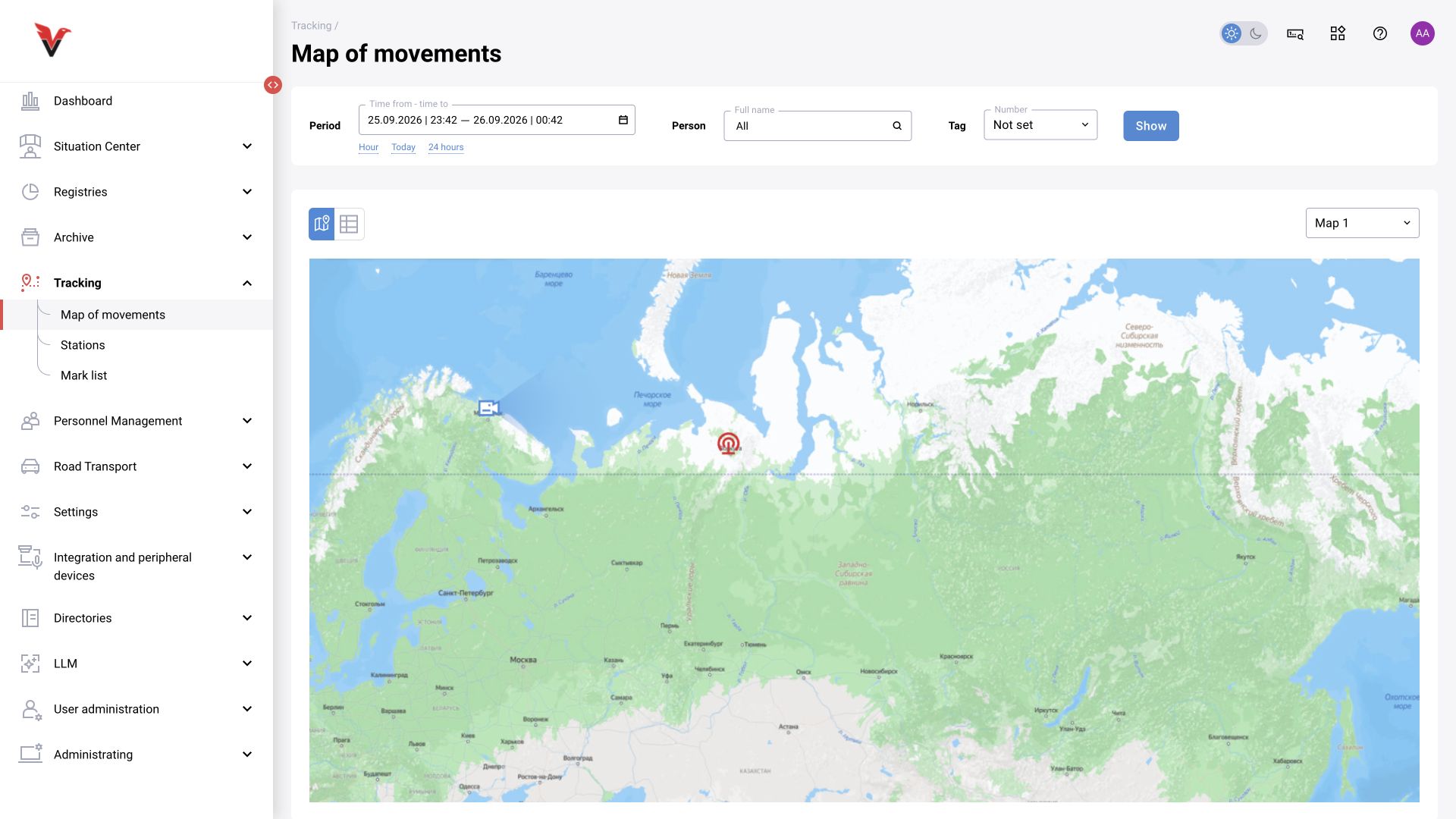
Task: Click the search magnifier in Full name field
Action: (x=897, y=126)
